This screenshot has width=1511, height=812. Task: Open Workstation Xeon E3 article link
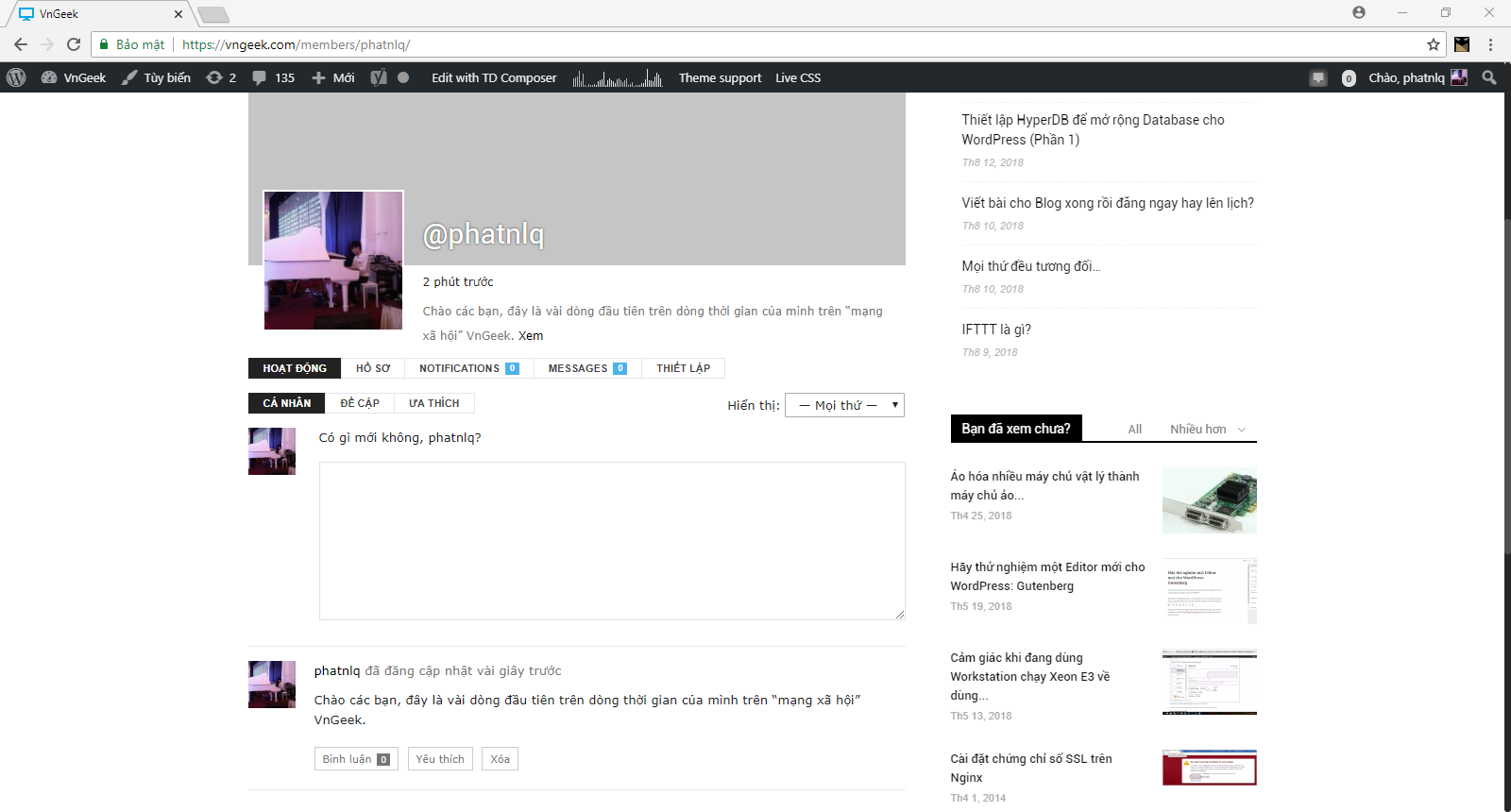[x=1030, y=676]
